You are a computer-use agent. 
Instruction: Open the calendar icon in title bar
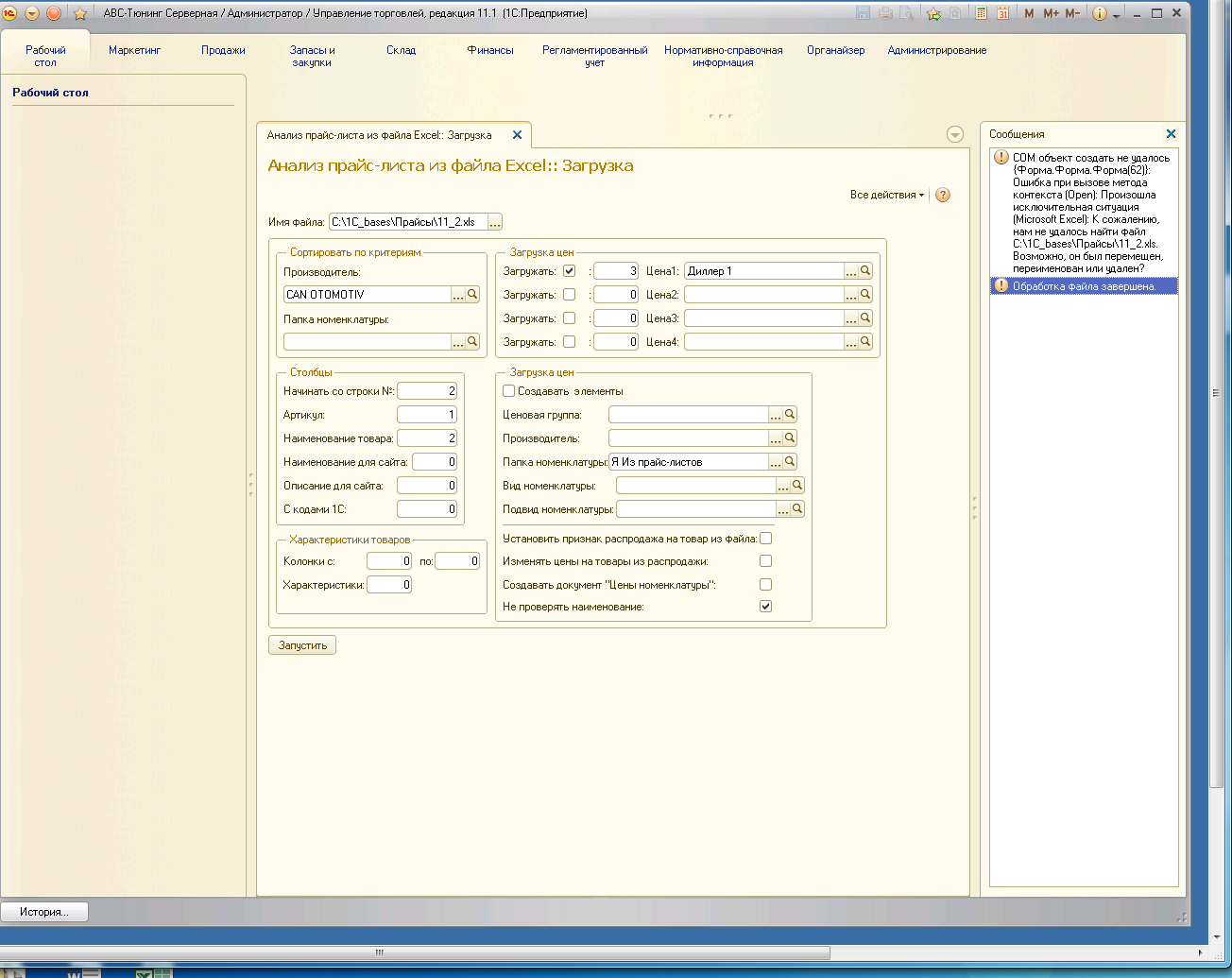(1002, 13)
